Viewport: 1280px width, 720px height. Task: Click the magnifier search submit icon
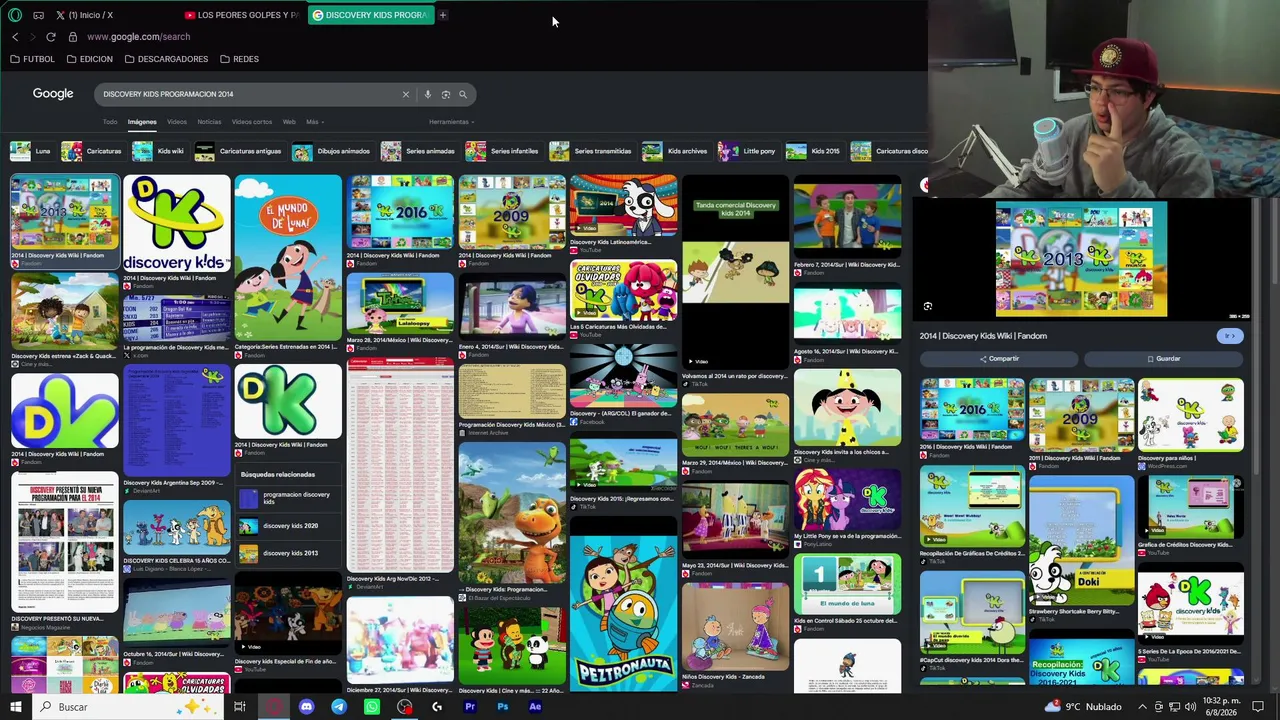(463, 94)
